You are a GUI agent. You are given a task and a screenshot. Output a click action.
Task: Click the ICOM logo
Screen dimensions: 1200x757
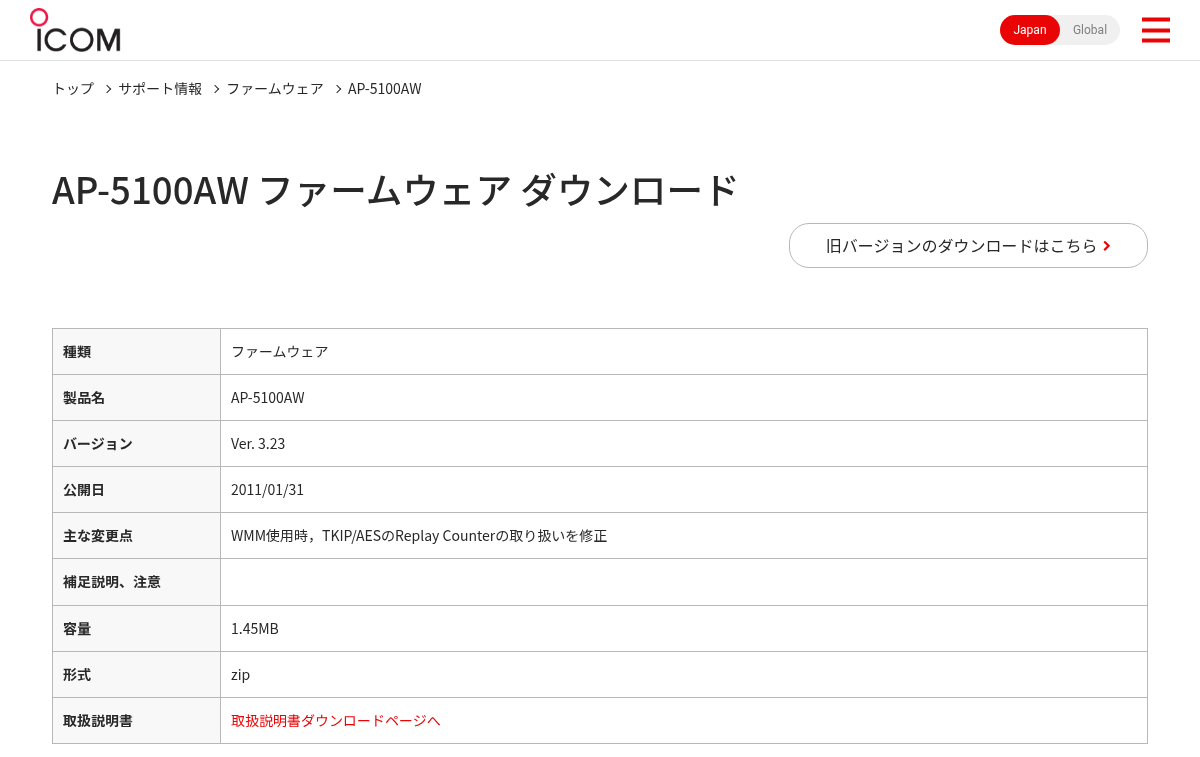tap(75, 30)
